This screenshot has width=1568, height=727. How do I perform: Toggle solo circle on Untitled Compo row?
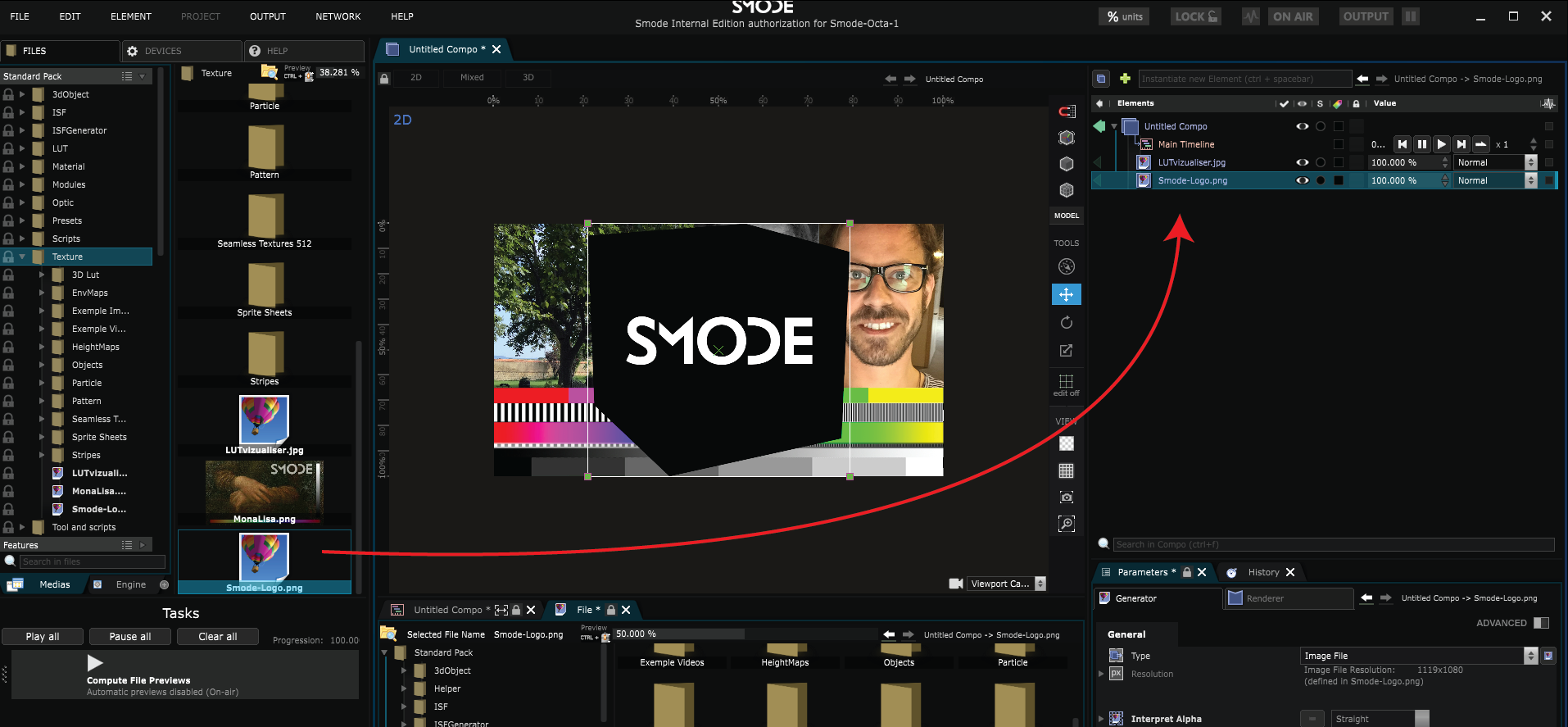tap(1321, 126)
